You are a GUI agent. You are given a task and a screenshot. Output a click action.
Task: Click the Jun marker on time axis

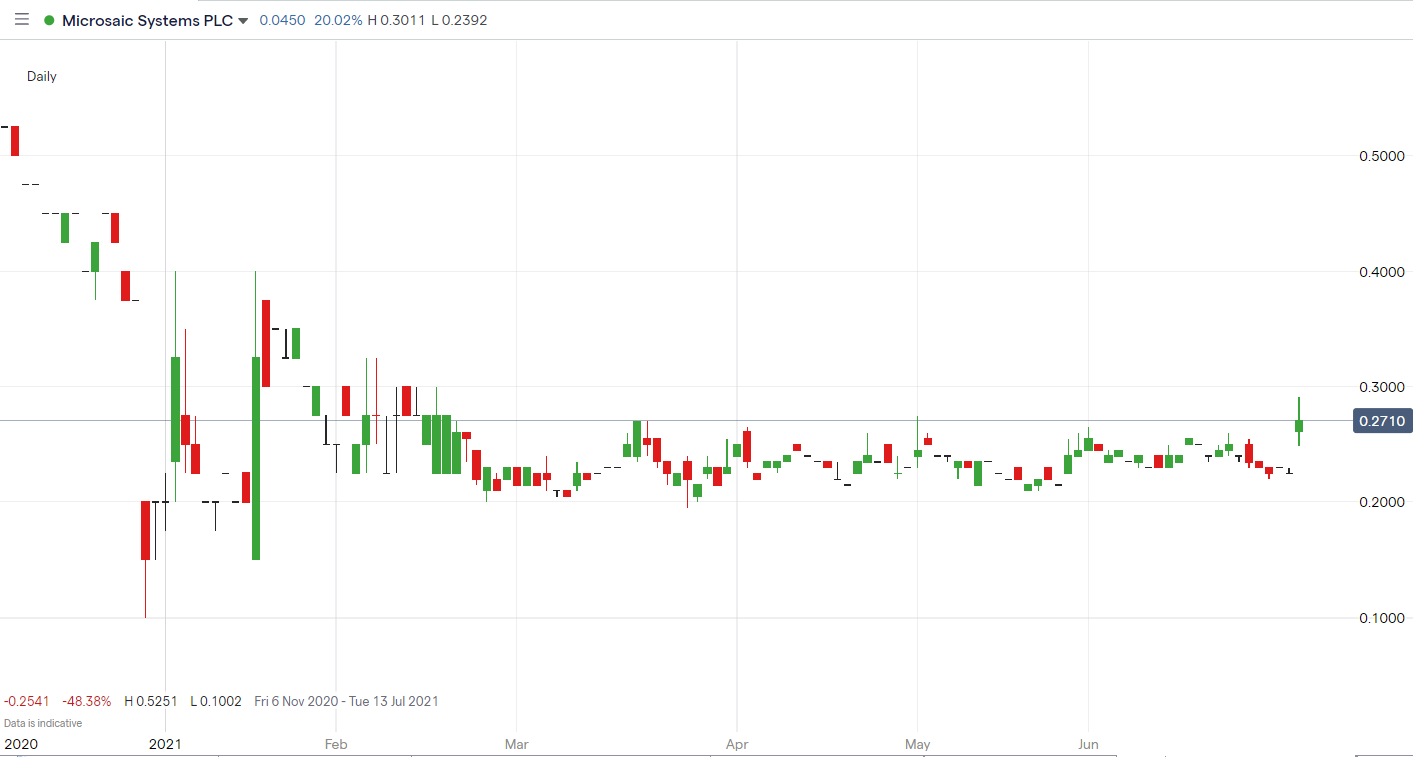(x=1088, y=744)
